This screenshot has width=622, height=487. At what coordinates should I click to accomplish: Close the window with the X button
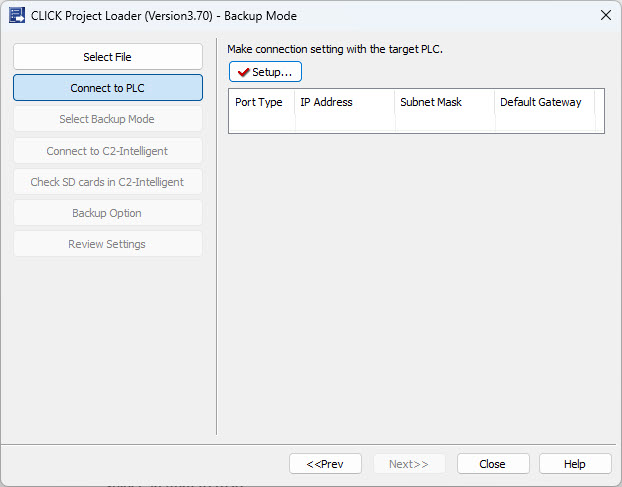click(x=605, y=15)
